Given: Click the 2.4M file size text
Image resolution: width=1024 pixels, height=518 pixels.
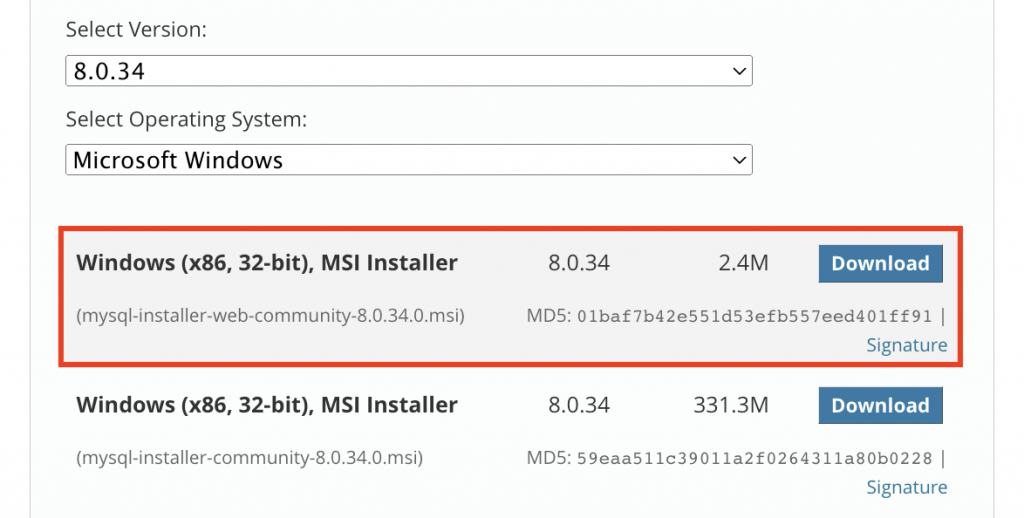Looking at the screenshot, I should (743, 264).
